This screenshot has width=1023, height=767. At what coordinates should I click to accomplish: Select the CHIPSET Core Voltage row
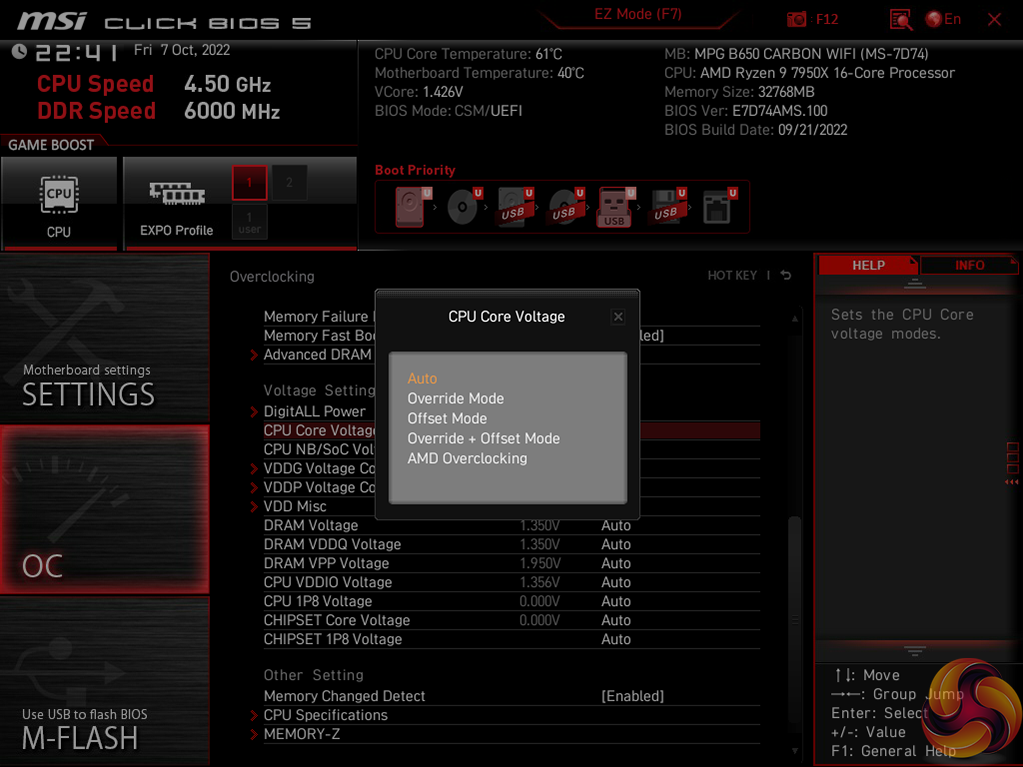pyautogui.click(x=512, y=620)
